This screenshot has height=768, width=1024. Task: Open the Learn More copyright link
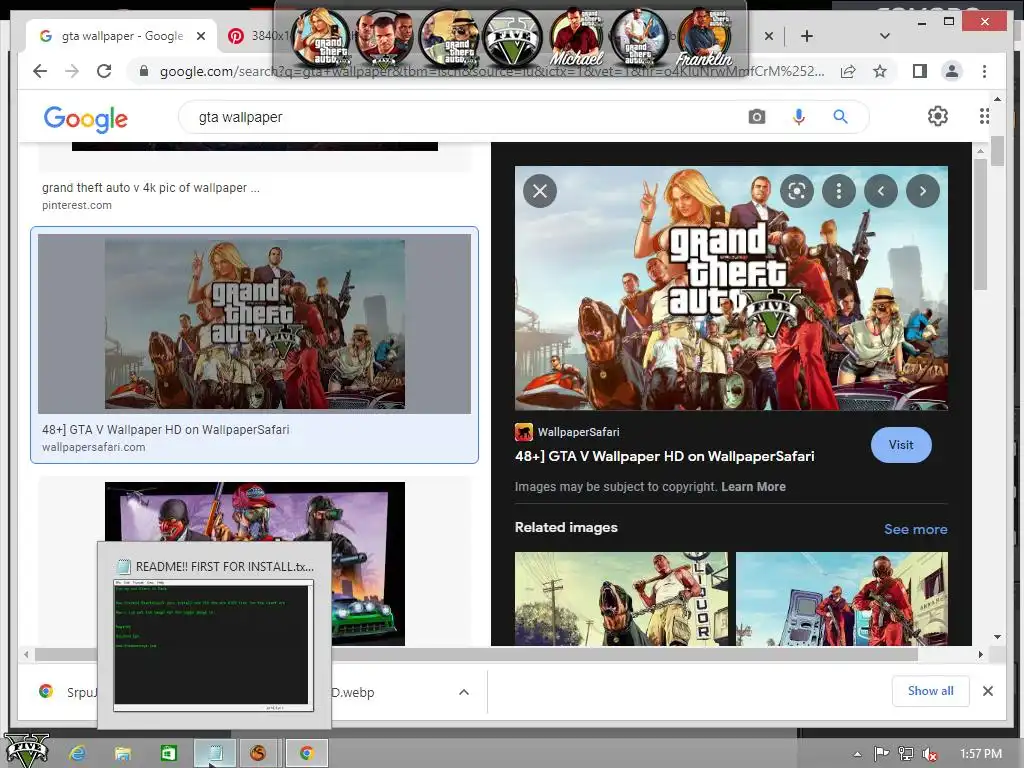click(753, 487)
